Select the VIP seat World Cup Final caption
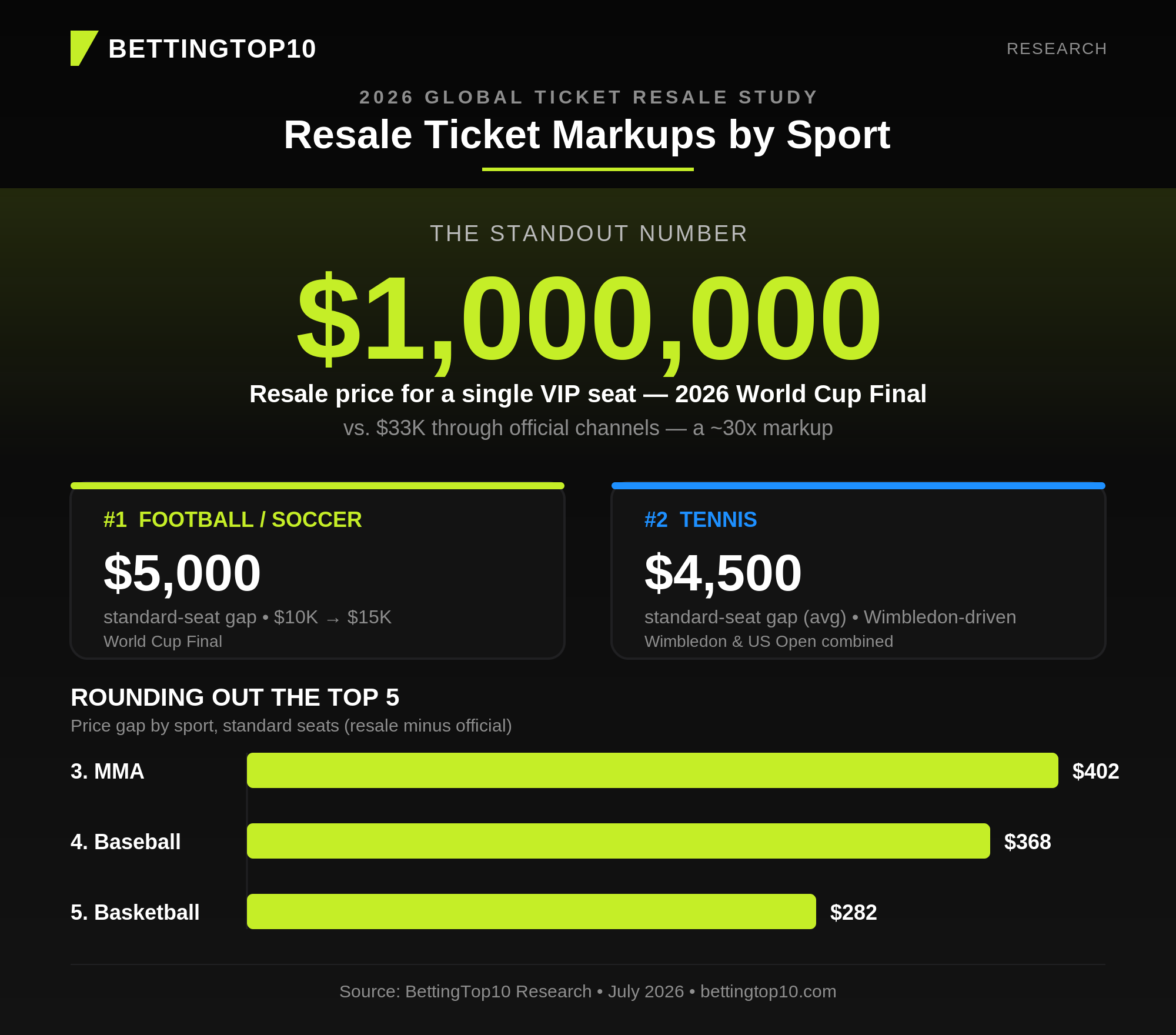This screenshot has width=1176, height=1035. pyautogui.click(x=588, y=394)
